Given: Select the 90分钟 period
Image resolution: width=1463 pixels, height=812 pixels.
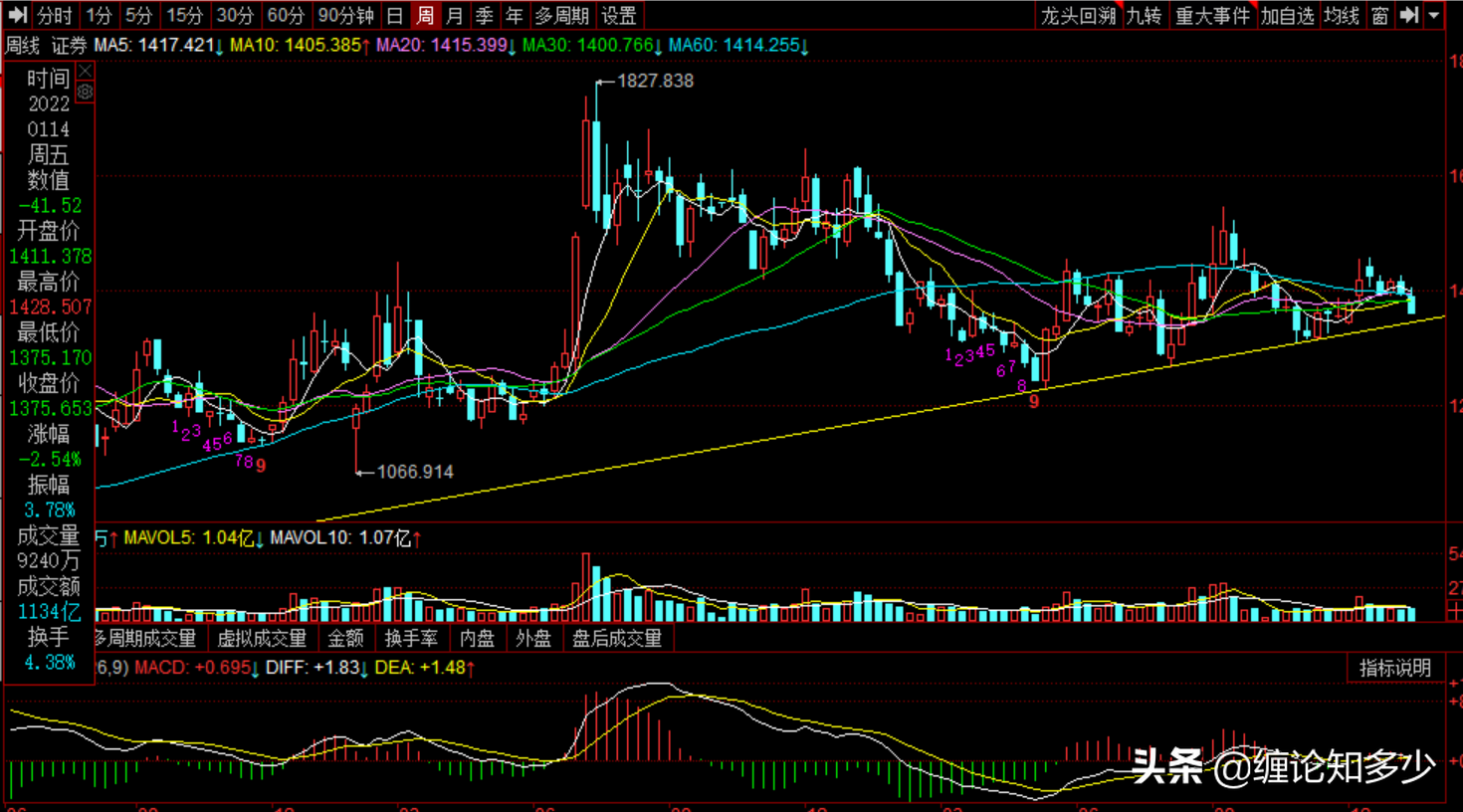Looking at the screenshot, I should [345, 15].
